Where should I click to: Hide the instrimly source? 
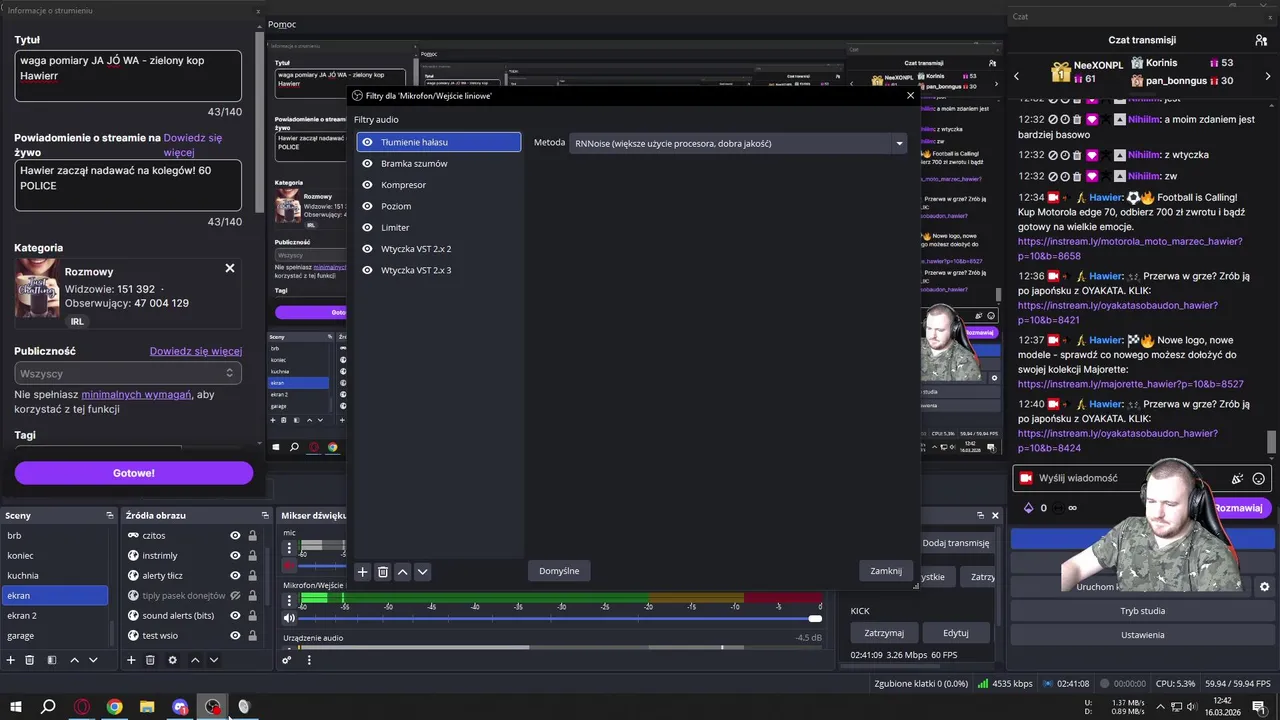pyautogui.click(x=235, y=556)
